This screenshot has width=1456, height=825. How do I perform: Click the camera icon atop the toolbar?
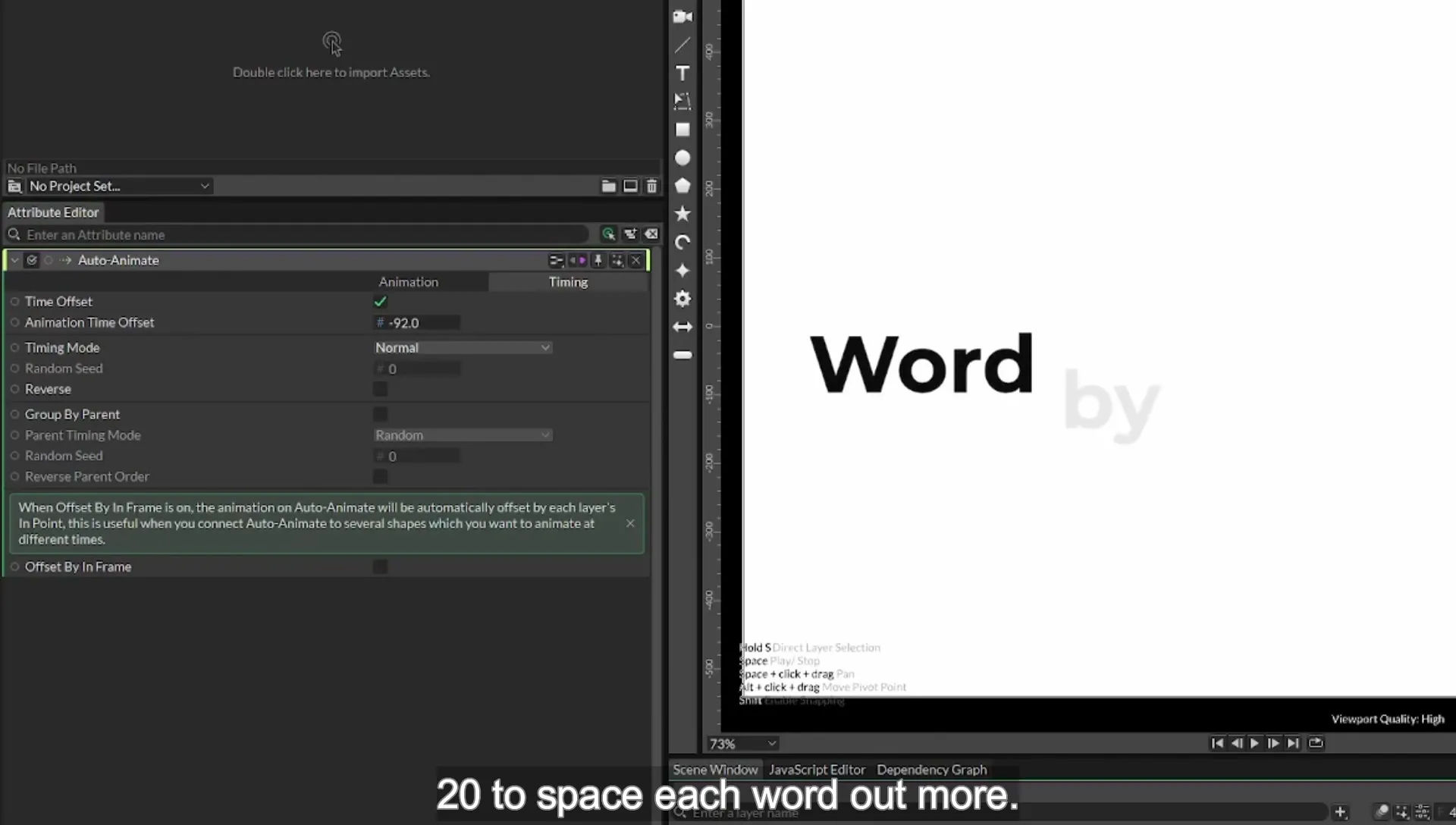pyautogui.click(x=682, y=17)
